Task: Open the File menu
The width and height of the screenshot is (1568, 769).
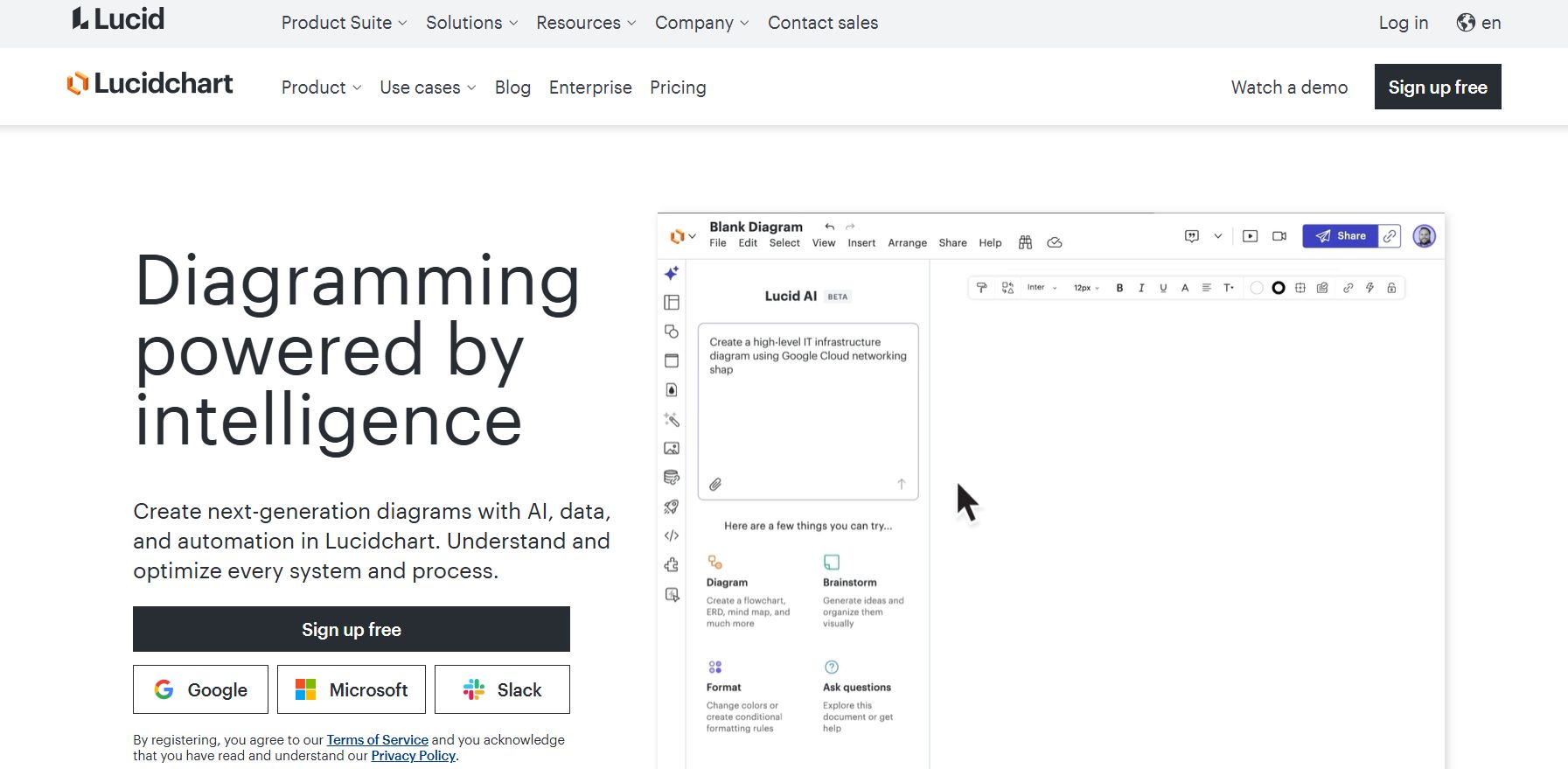Action: 718,243
